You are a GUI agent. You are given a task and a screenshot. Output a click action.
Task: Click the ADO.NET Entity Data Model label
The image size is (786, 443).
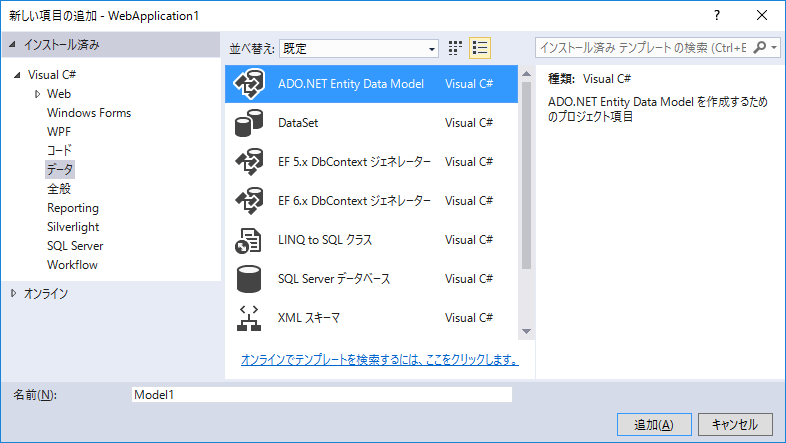pyautogui.click(x=351, y=84)
